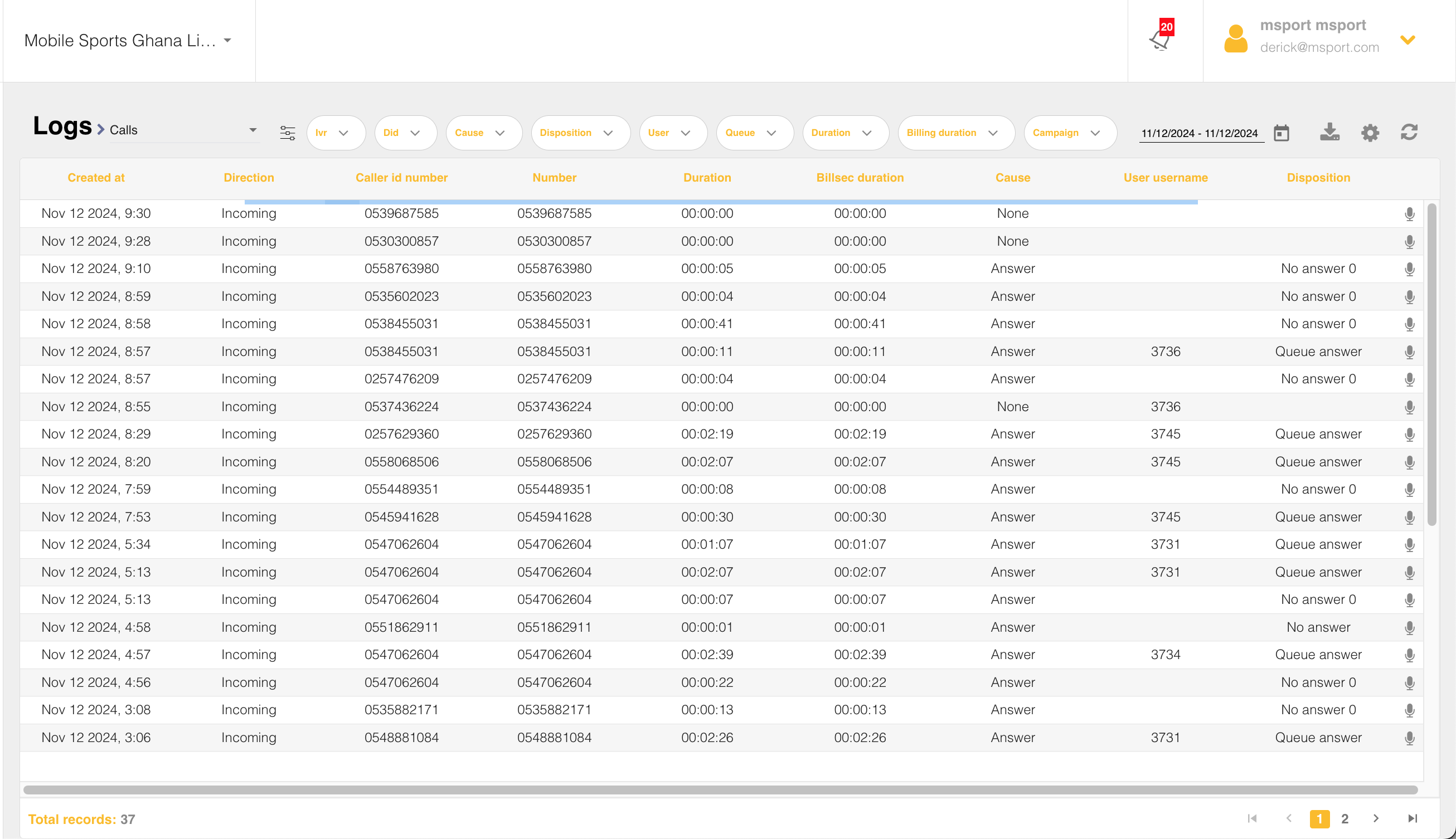
Task: Play recording for the 5:34 call
Action: pyautogui.click(x=1409, y=544)
